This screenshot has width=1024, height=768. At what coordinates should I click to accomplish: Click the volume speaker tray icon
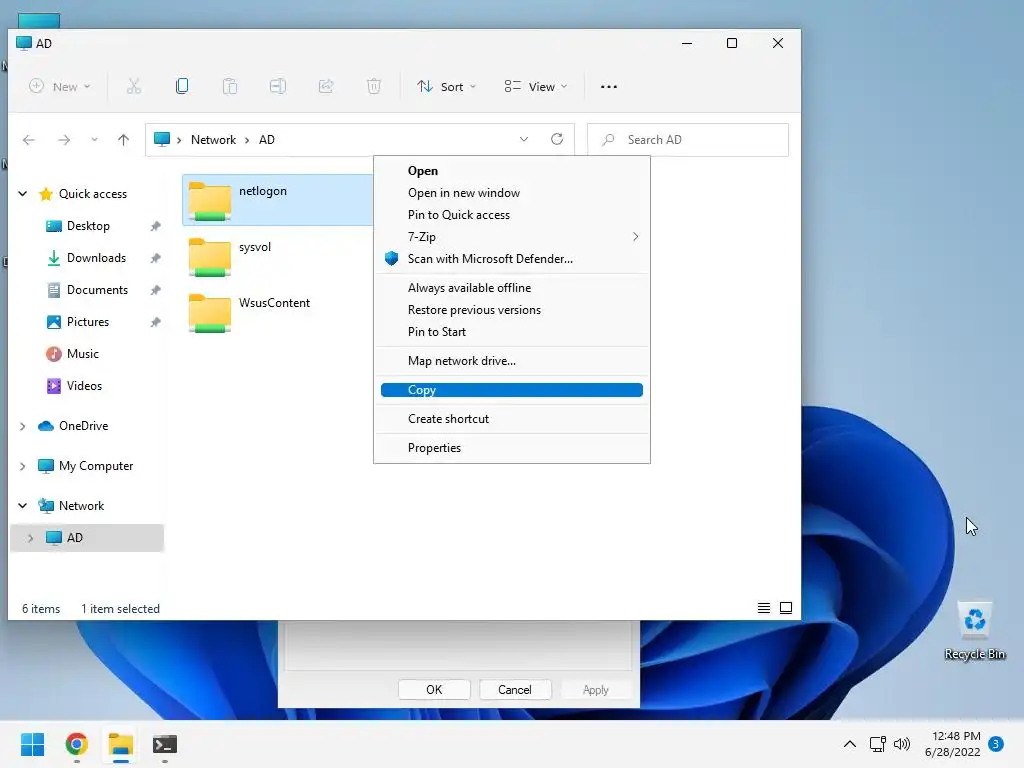(902, 744)
